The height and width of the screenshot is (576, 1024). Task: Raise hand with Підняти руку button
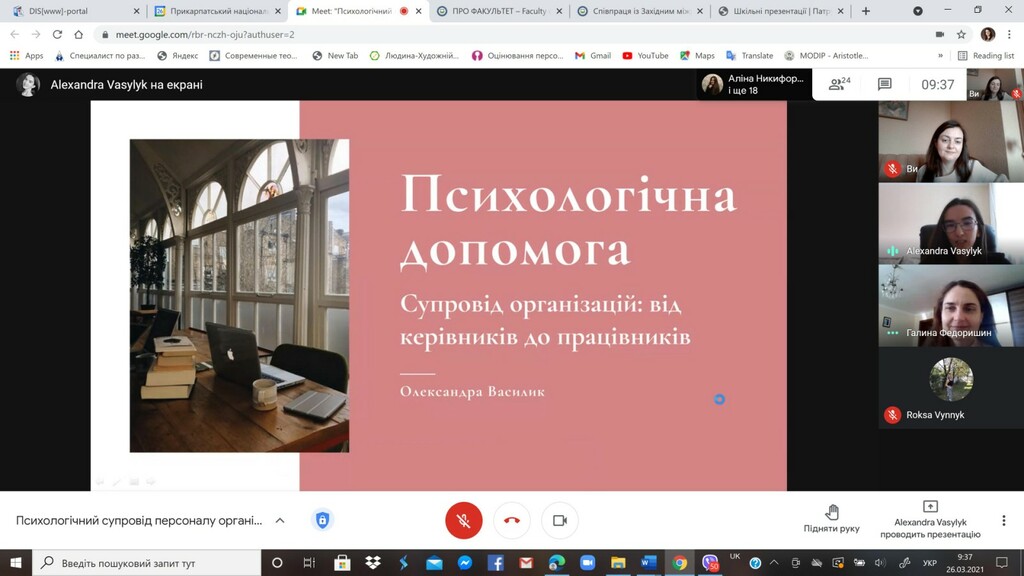(x=831, y=520)
